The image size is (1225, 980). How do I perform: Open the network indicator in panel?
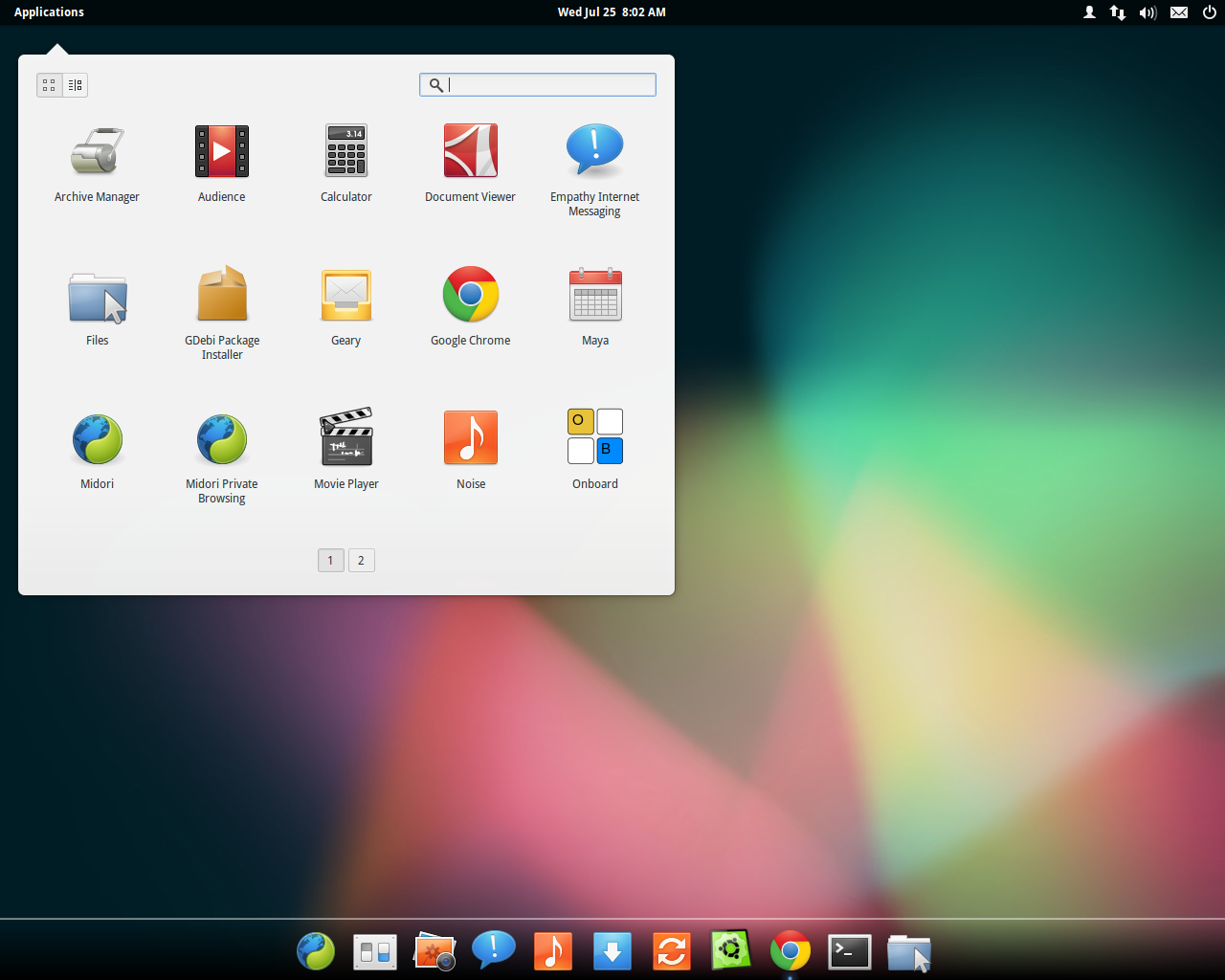tap(1118, 12)
